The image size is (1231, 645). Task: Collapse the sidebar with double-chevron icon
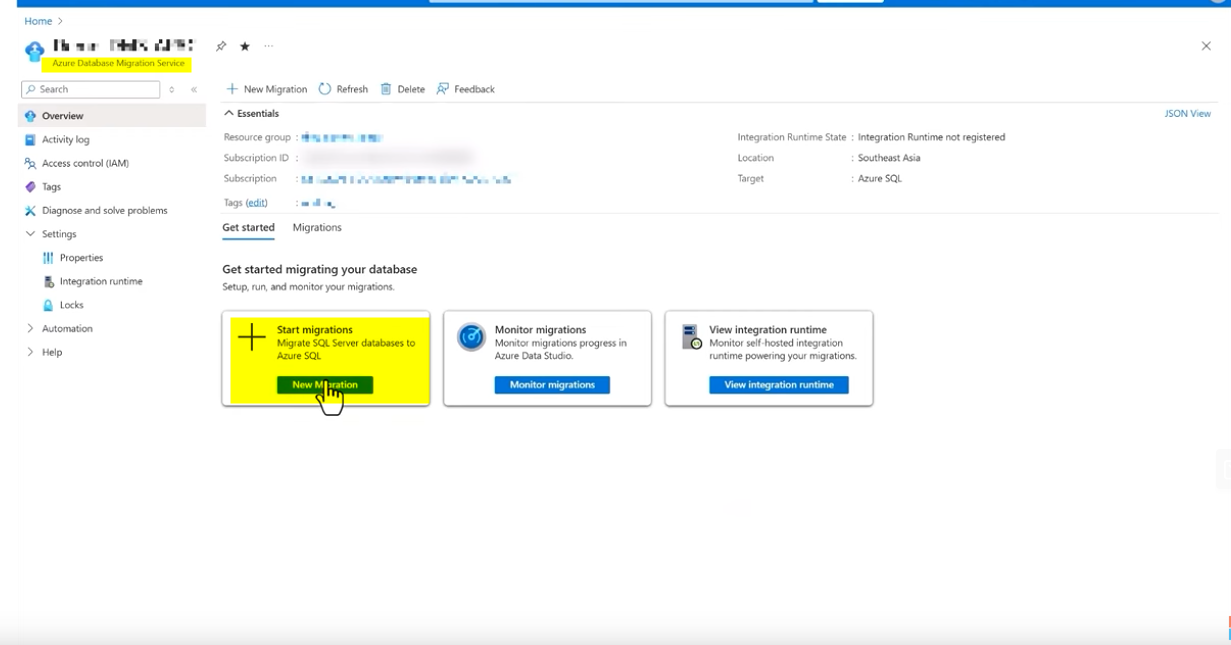pyautogui.click(x=194, y=90)
